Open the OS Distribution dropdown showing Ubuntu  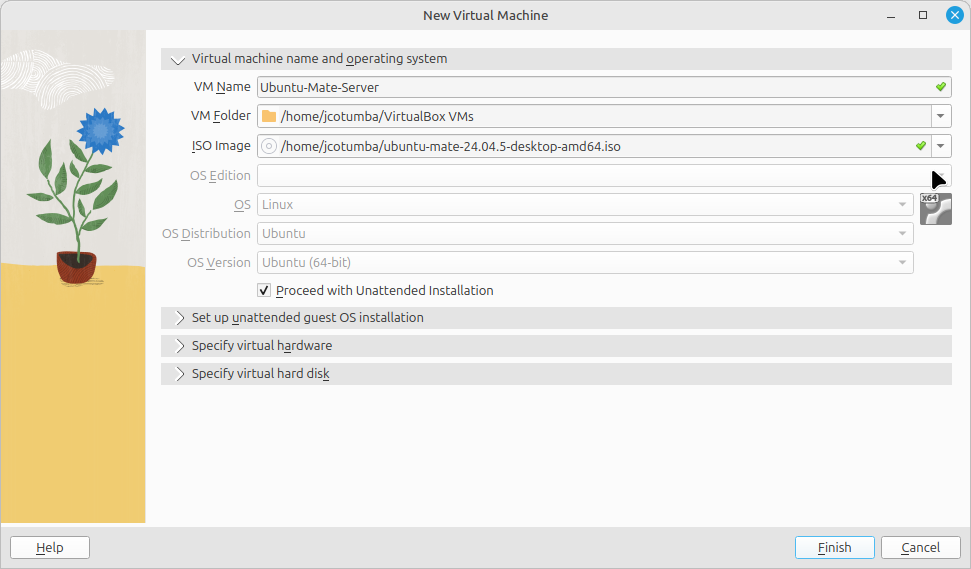pos(585,233)
